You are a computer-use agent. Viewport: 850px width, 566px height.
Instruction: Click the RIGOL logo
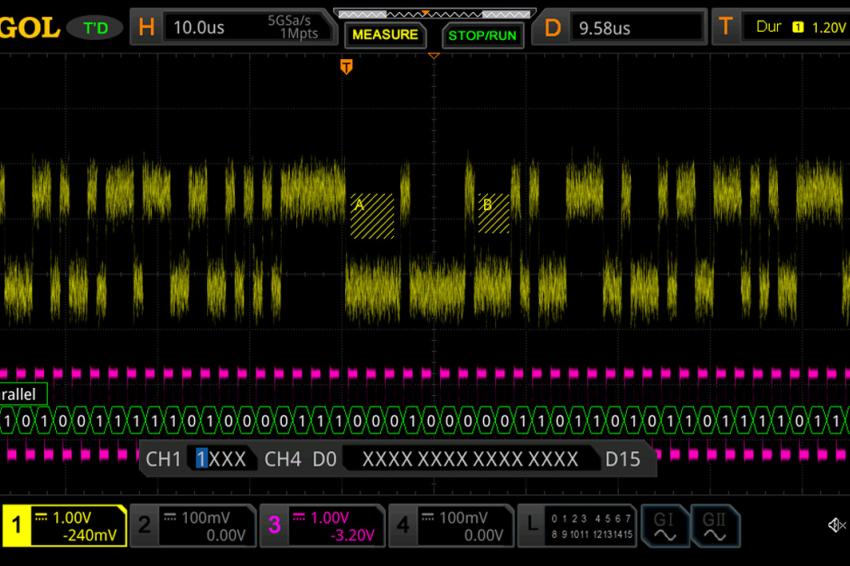[x=29, y=28]
